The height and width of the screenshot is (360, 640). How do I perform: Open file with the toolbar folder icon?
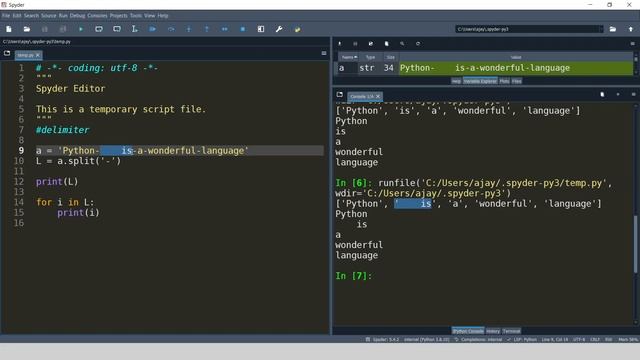(x=27, y=29)
